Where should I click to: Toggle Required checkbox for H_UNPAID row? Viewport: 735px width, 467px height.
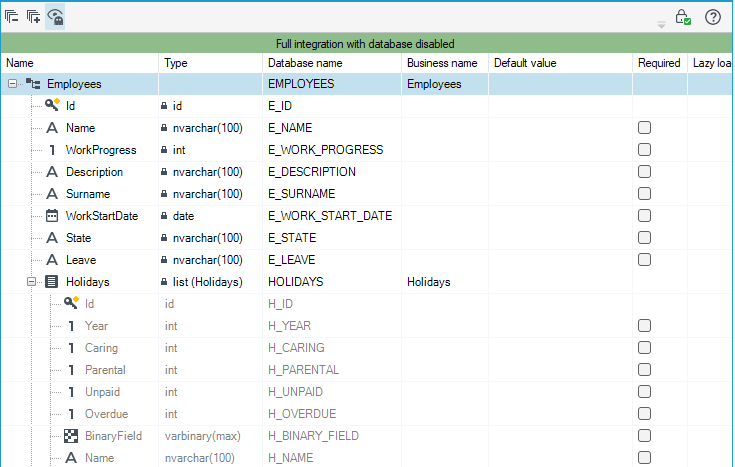(645, 392)
